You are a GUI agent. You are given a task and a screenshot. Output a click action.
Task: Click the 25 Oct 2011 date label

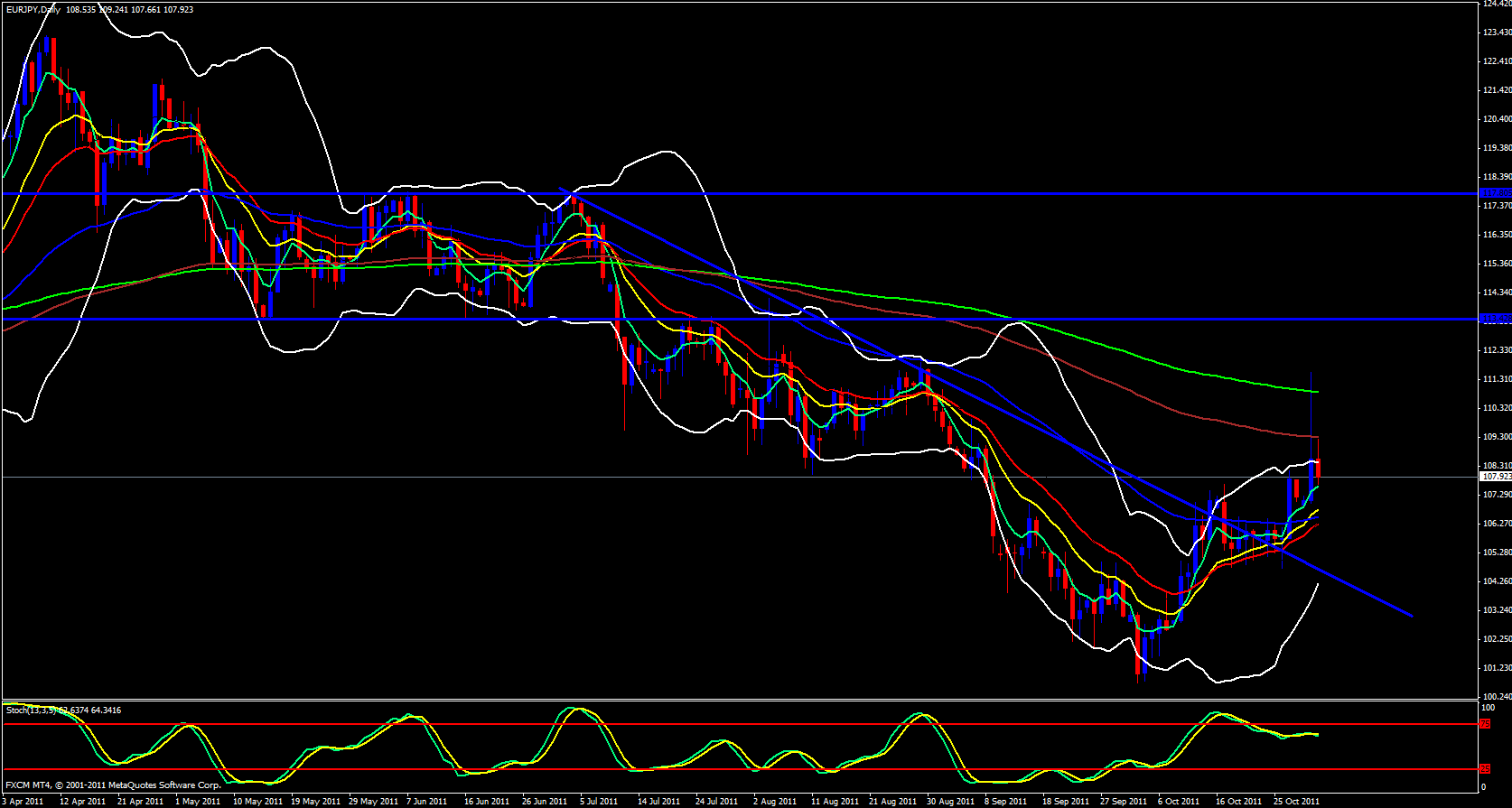coord(1297,802)
